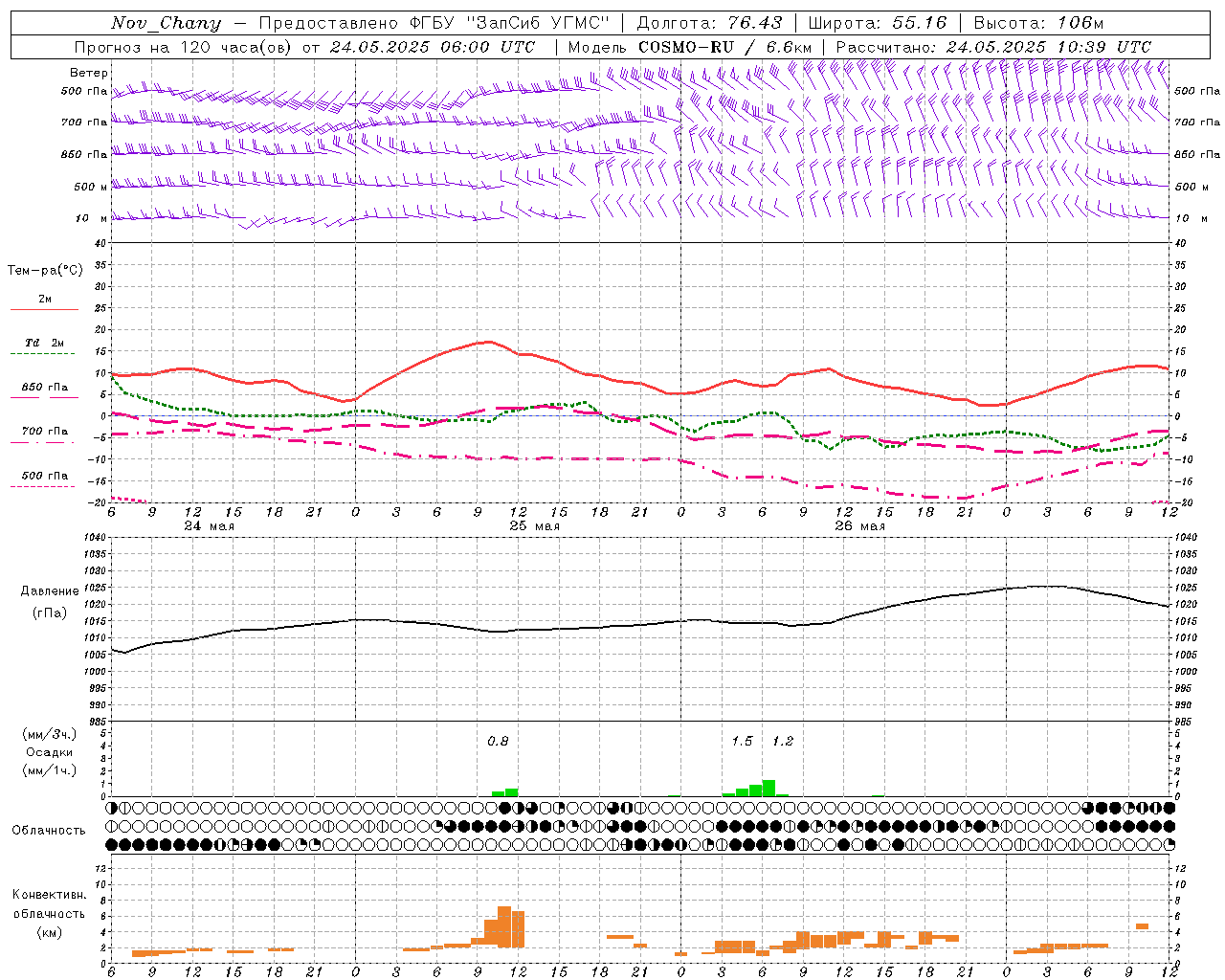
Task: Click the Тем-ра(°C) temperature panel title
Action: tap(45, 271)
